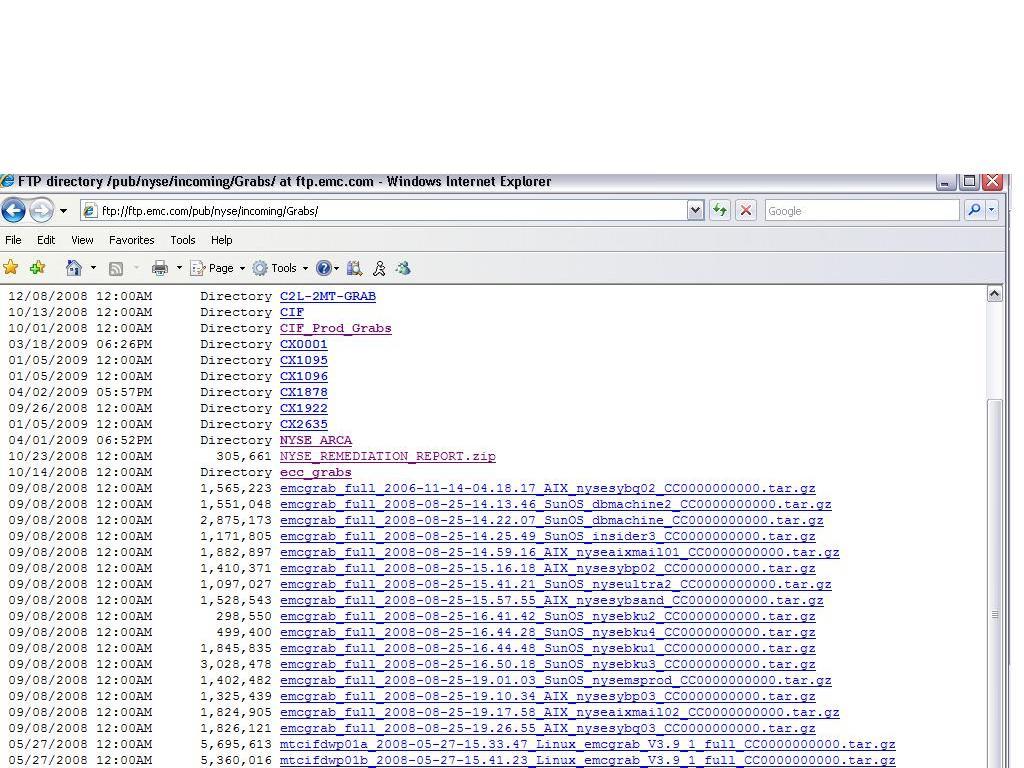Open the File menu
The height and width of the screenshot is (768, 1024).
point(13,240)
